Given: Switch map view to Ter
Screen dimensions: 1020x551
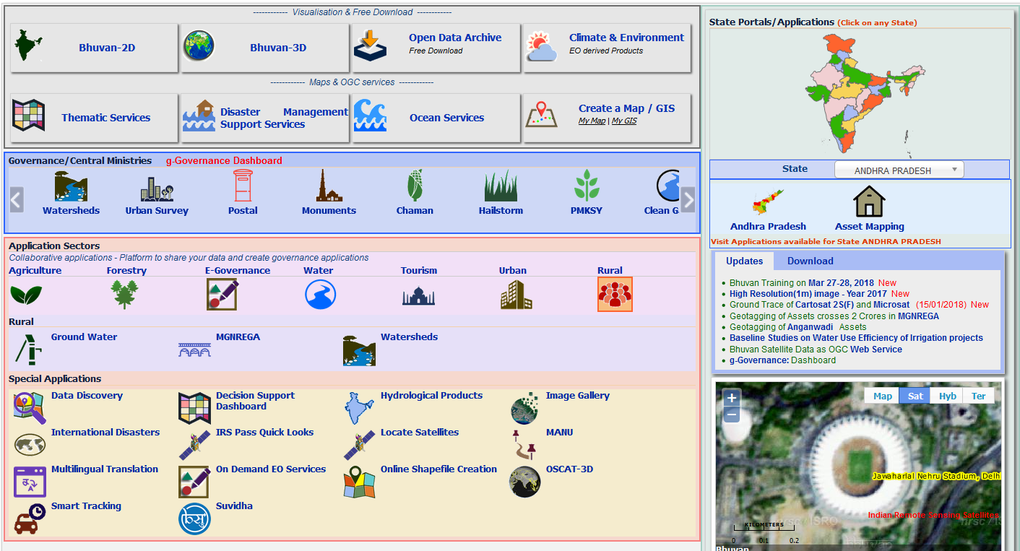Looking at the screenshot, I should pyautogui.click(x=978, y=396).
